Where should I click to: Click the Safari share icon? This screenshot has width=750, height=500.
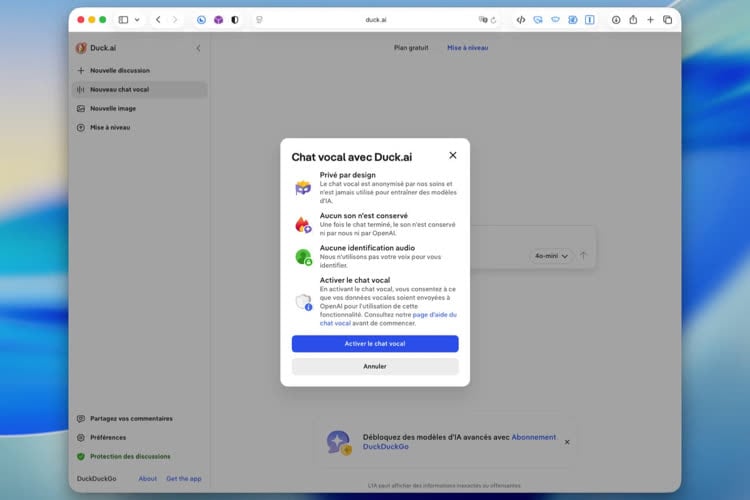click(x=632, y=19)
